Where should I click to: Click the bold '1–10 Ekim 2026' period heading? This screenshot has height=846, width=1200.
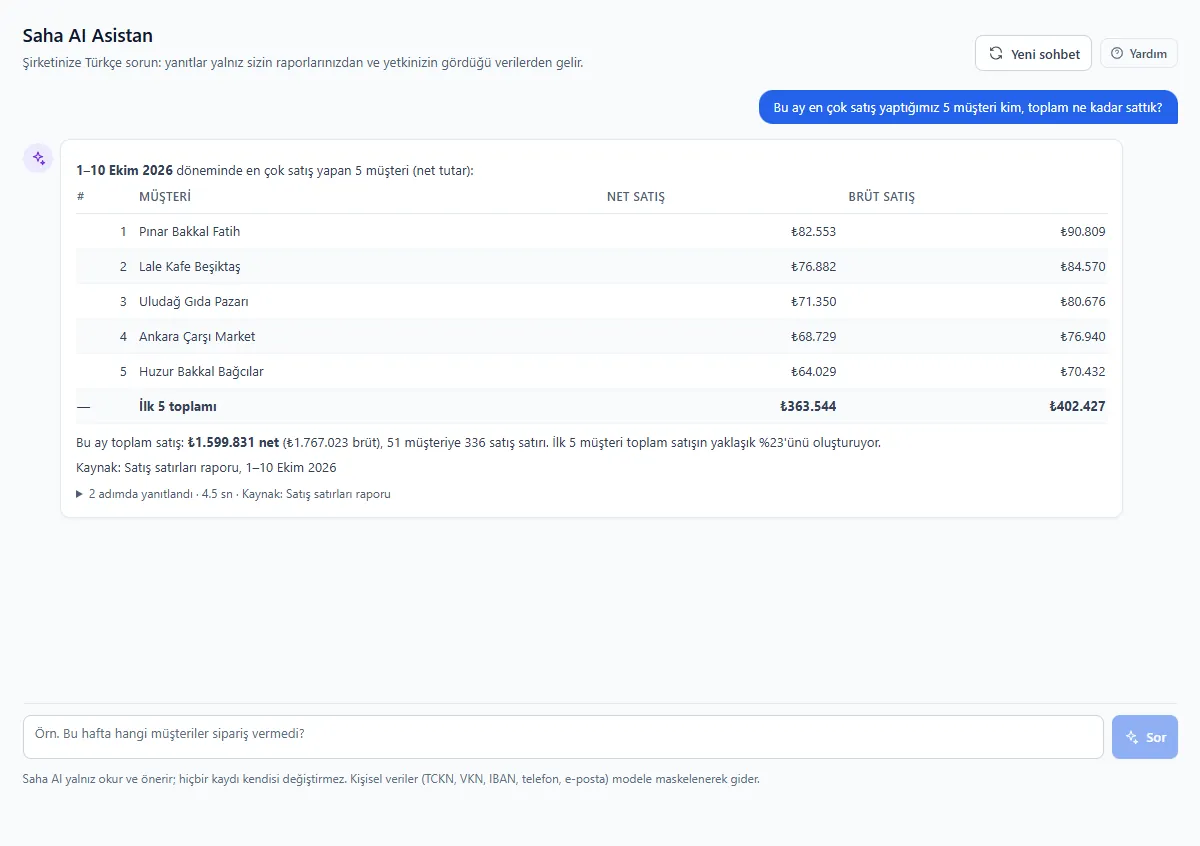[x=124, y=171]
